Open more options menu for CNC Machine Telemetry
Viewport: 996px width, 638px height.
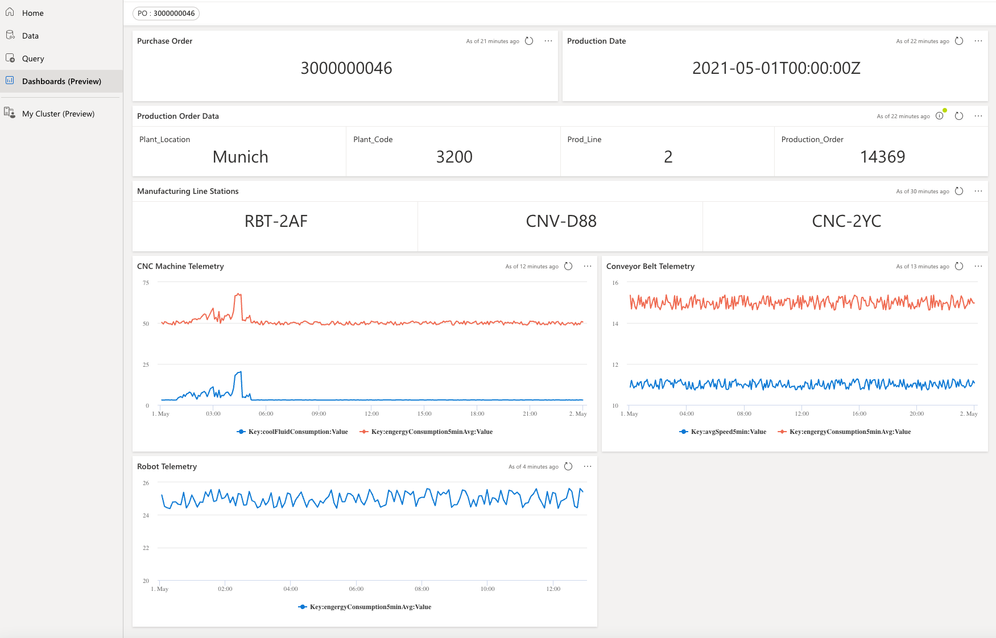(x=588, y=266)
